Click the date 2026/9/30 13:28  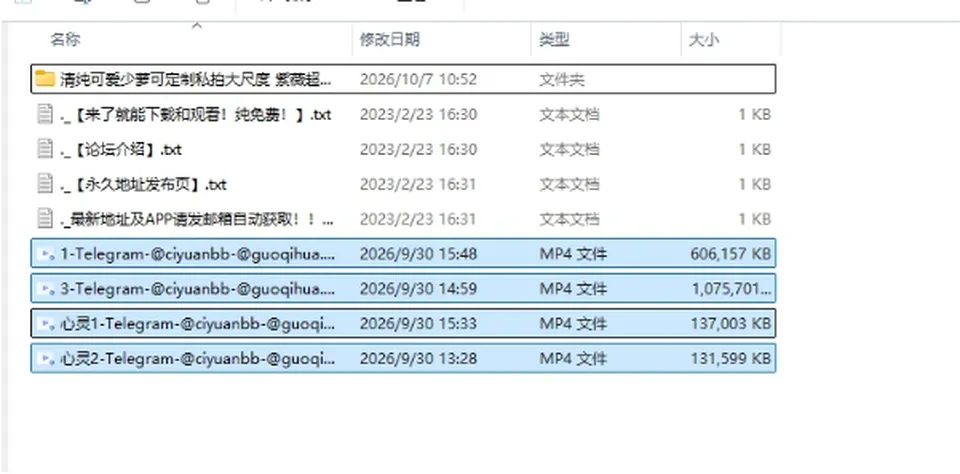pyautogui.click(x=418, y=358)
